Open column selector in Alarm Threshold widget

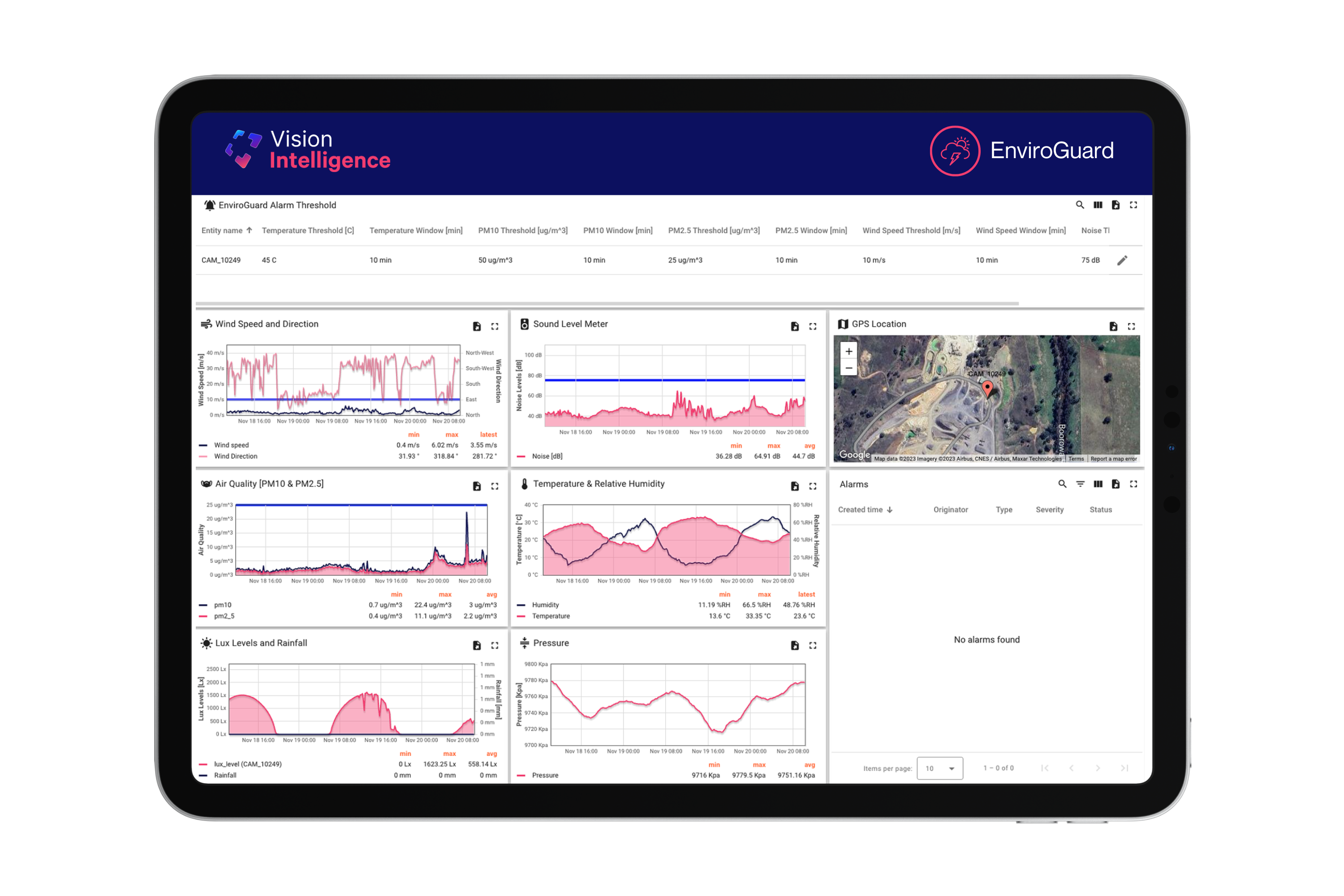point(1098,205)
